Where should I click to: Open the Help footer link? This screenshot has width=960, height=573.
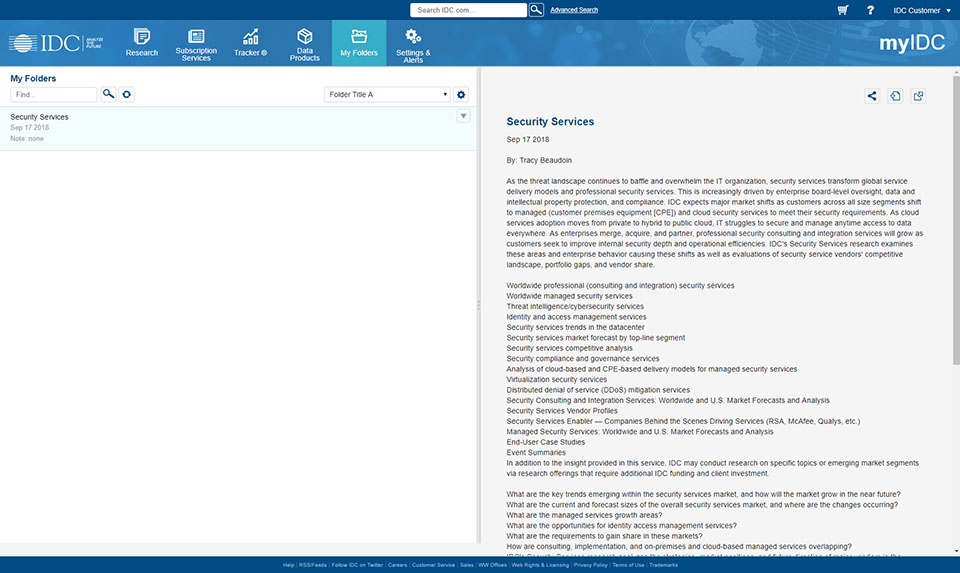(288, 565)
